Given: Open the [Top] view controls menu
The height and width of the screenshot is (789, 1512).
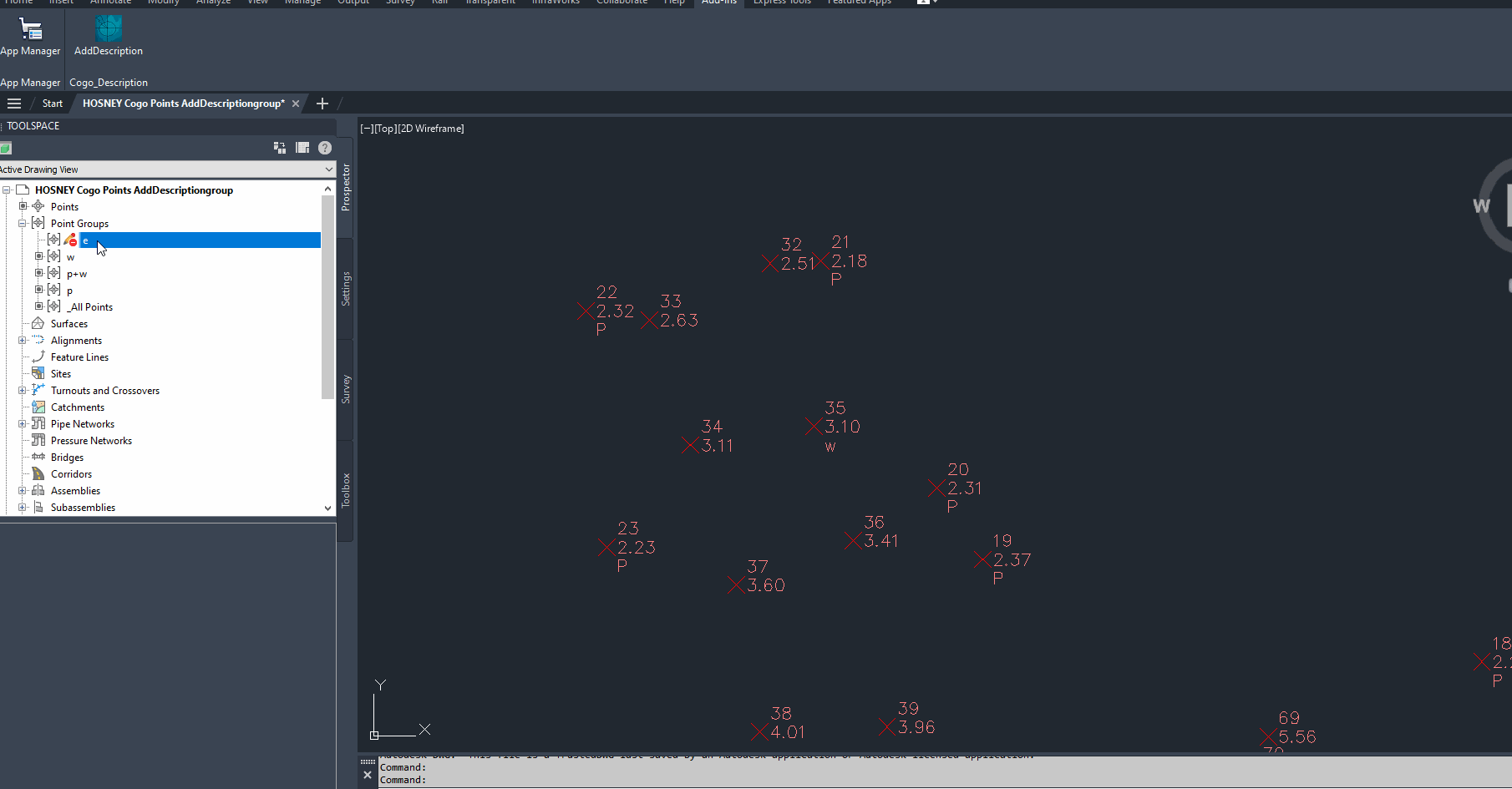Looking at the screenshot, I should (385, 129).
